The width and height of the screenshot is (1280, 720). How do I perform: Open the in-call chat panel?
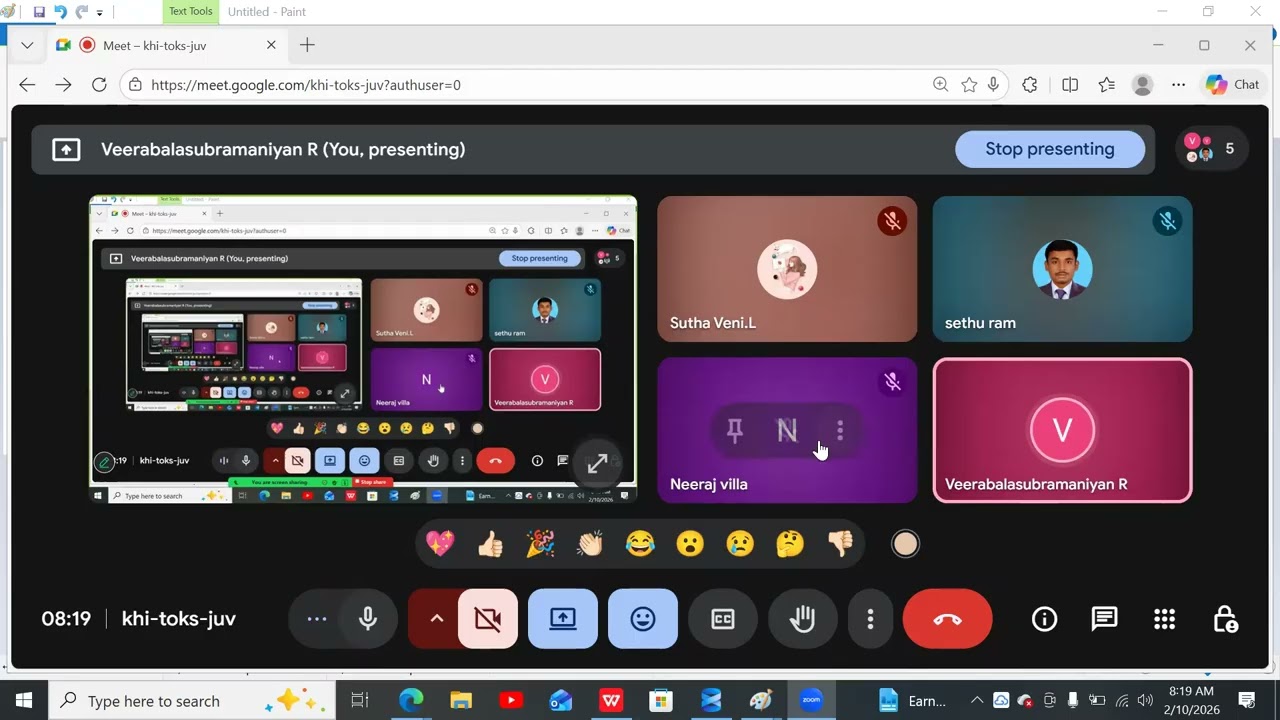(1104, 619)
